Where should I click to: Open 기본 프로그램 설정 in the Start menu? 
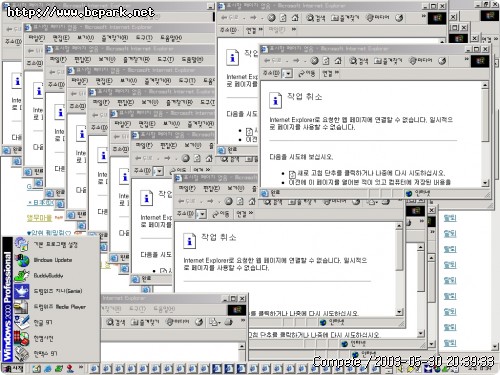point(56,245)
